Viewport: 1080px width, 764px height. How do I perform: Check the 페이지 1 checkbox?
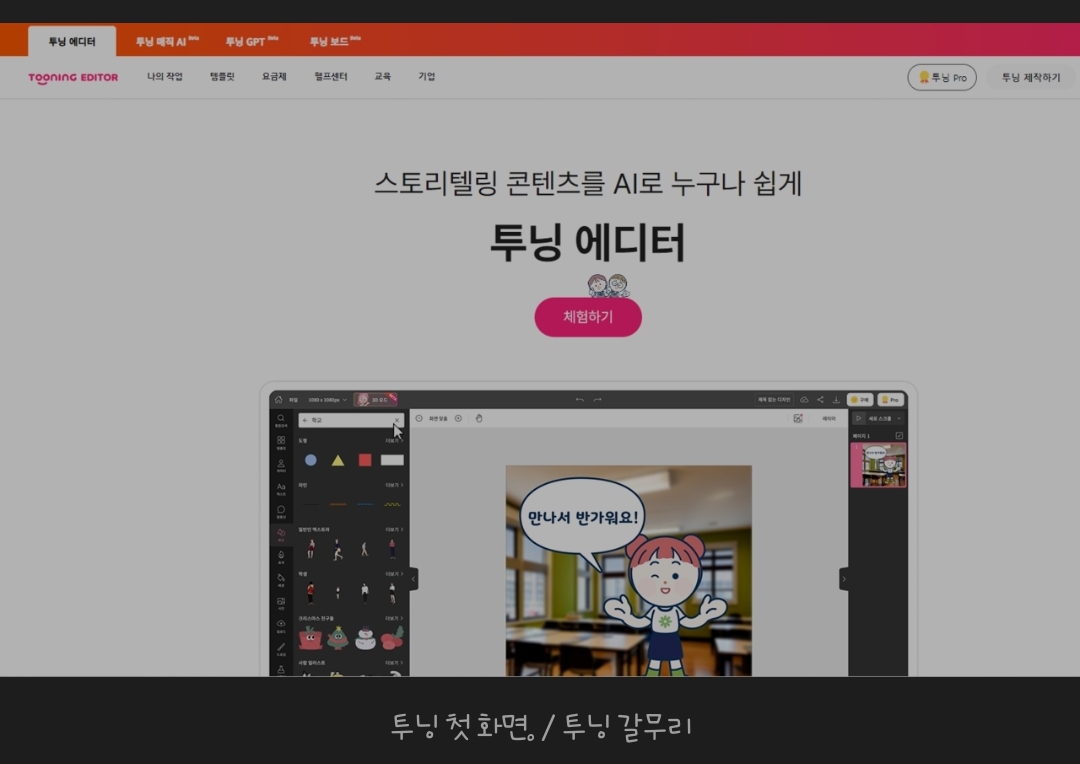pos(899,435)
